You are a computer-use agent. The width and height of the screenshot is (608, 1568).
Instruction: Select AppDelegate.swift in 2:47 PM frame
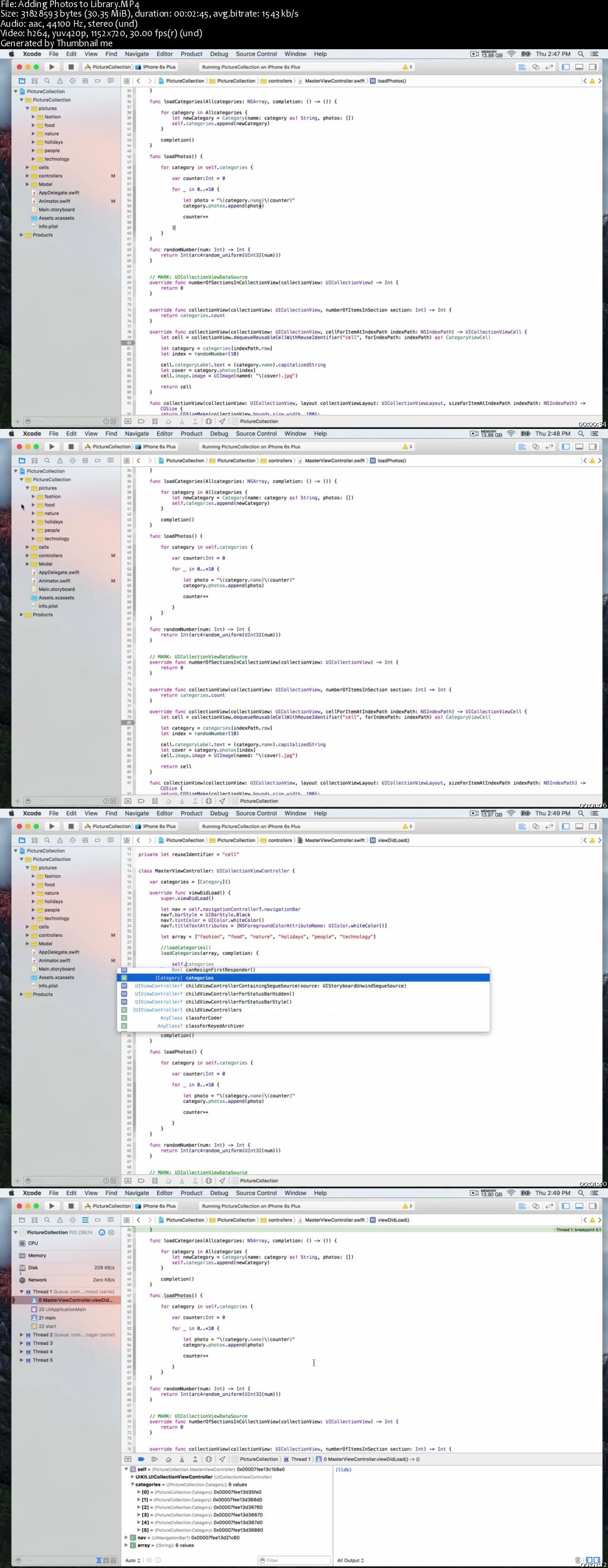59,192
